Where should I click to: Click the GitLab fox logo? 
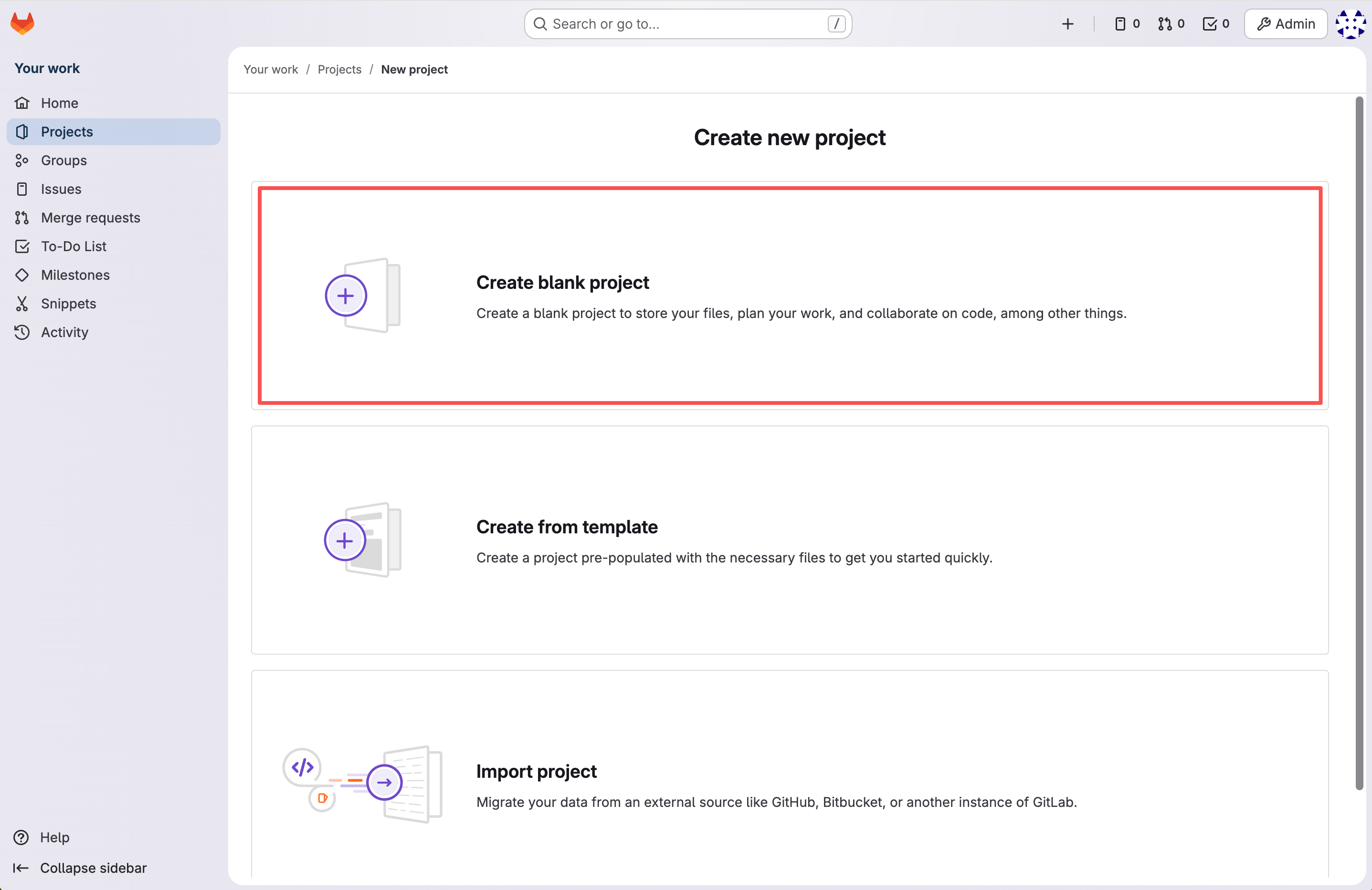(22, 23)
